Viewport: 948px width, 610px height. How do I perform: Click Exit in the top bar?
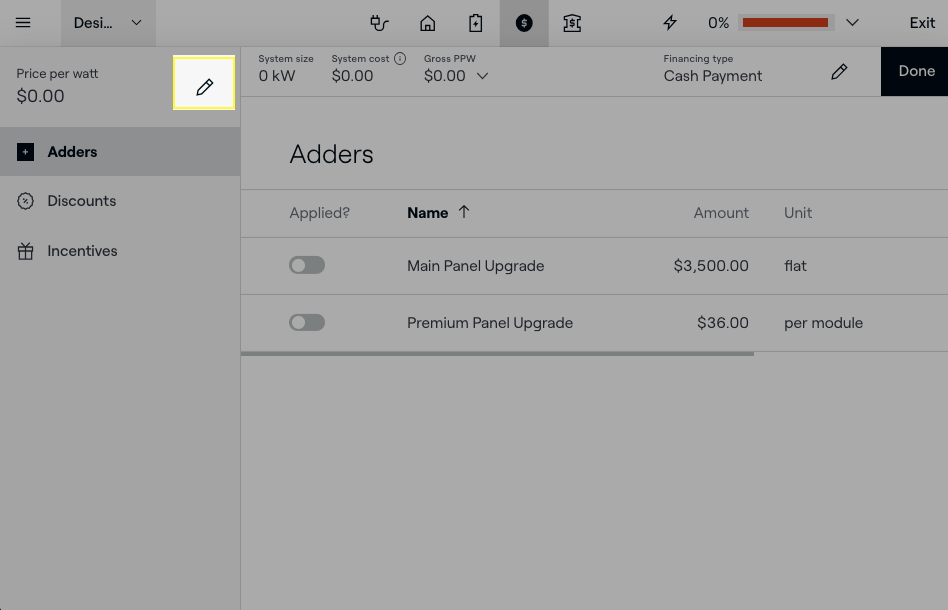click(922, 23)
